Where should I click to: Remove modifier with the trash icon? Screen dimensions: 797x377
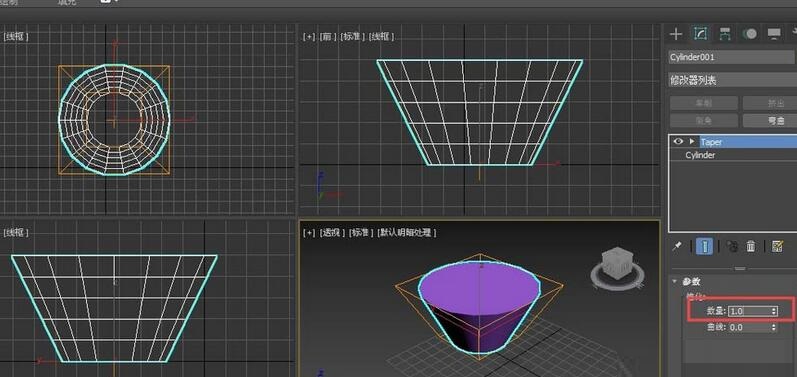[751, 246]
